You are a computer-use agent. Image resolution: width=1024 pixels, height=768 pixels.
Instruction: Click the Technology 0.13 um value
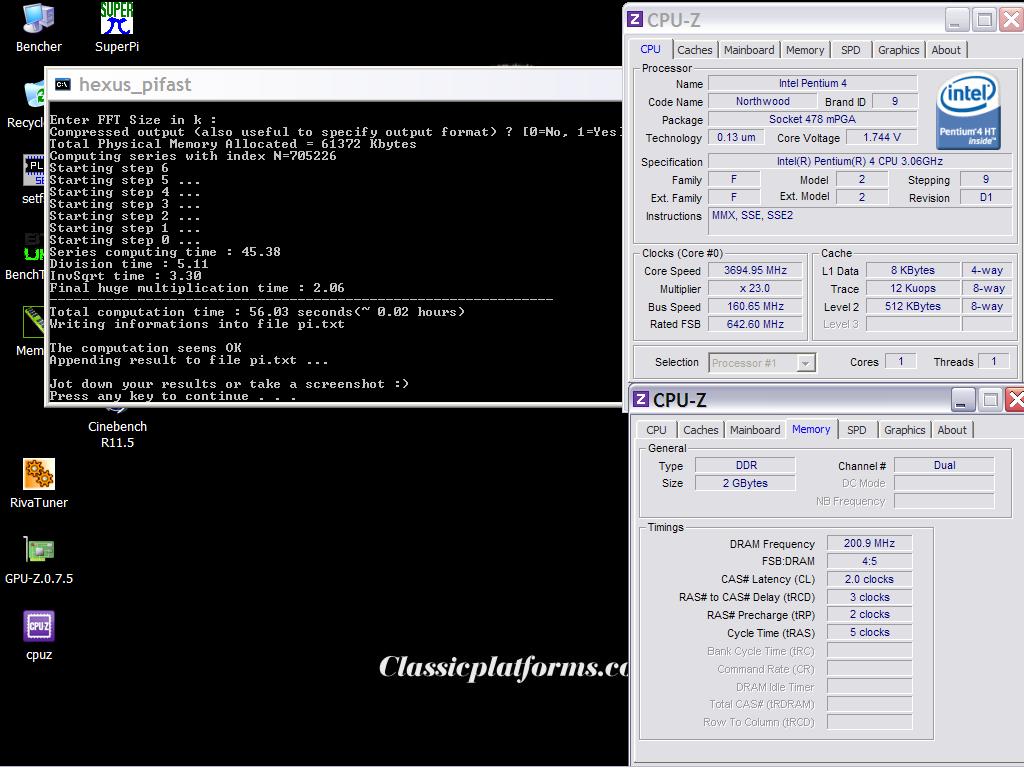[736, 137]
